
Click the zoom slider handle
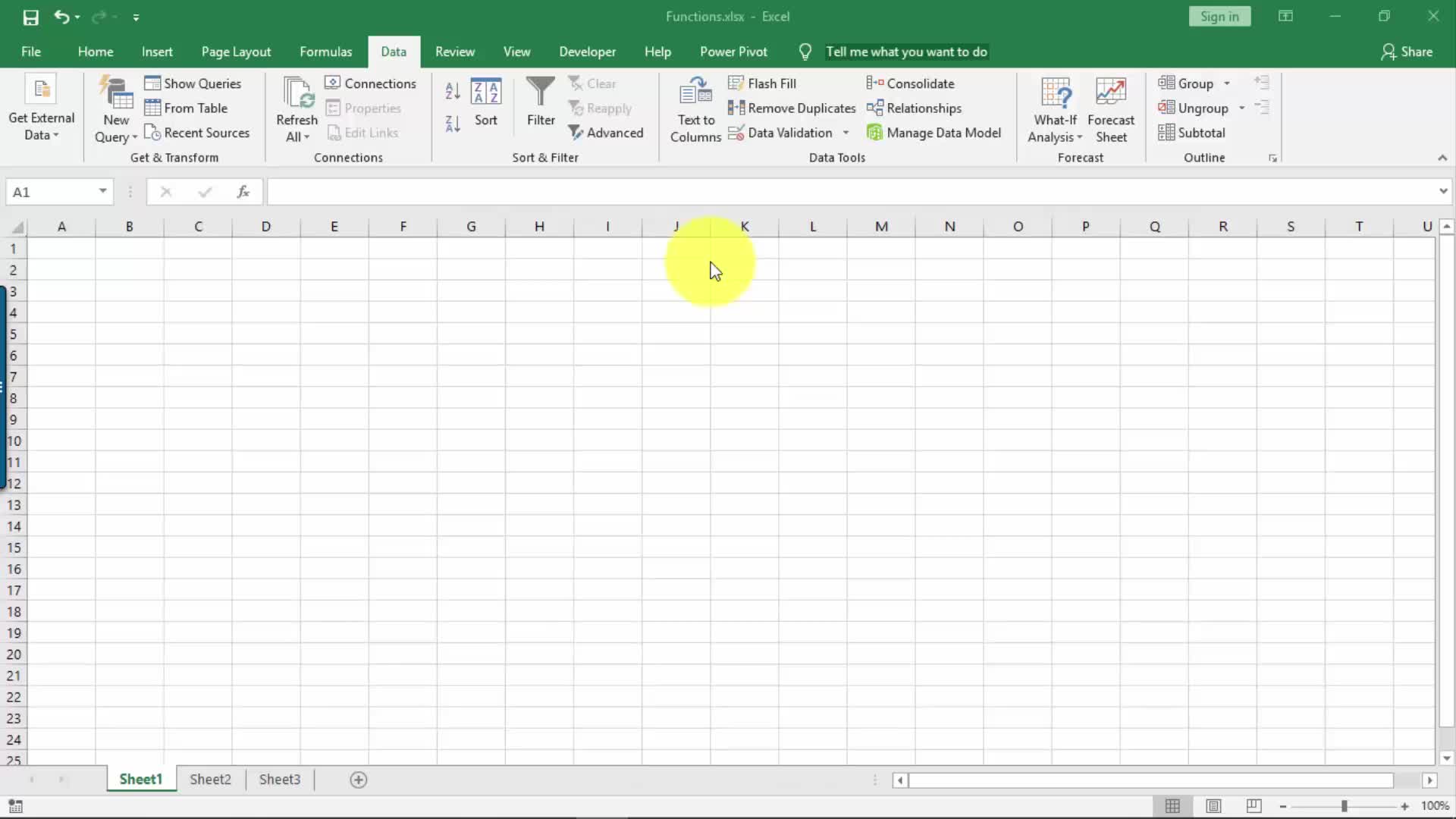[1344, 806]
